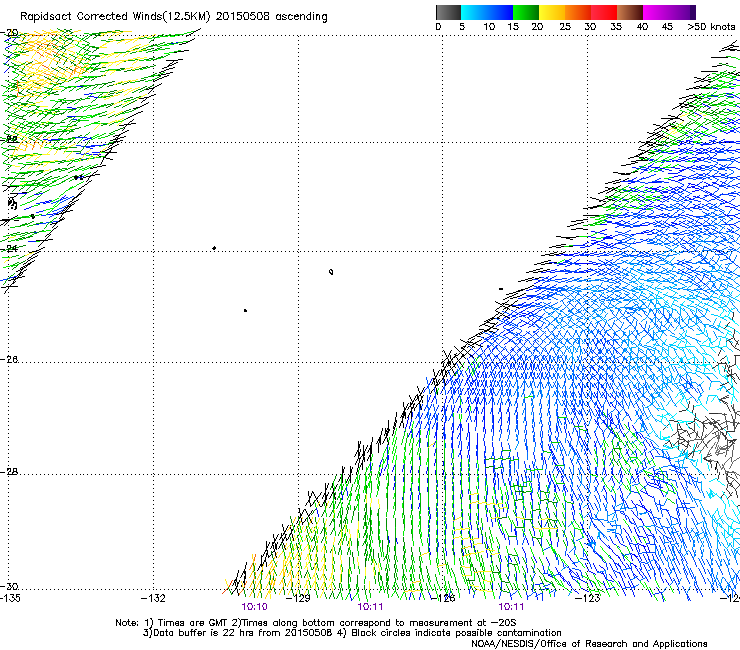Click the '-132' longitude axis label
This screenshot has width=740, height=650.
pos(153,598)
